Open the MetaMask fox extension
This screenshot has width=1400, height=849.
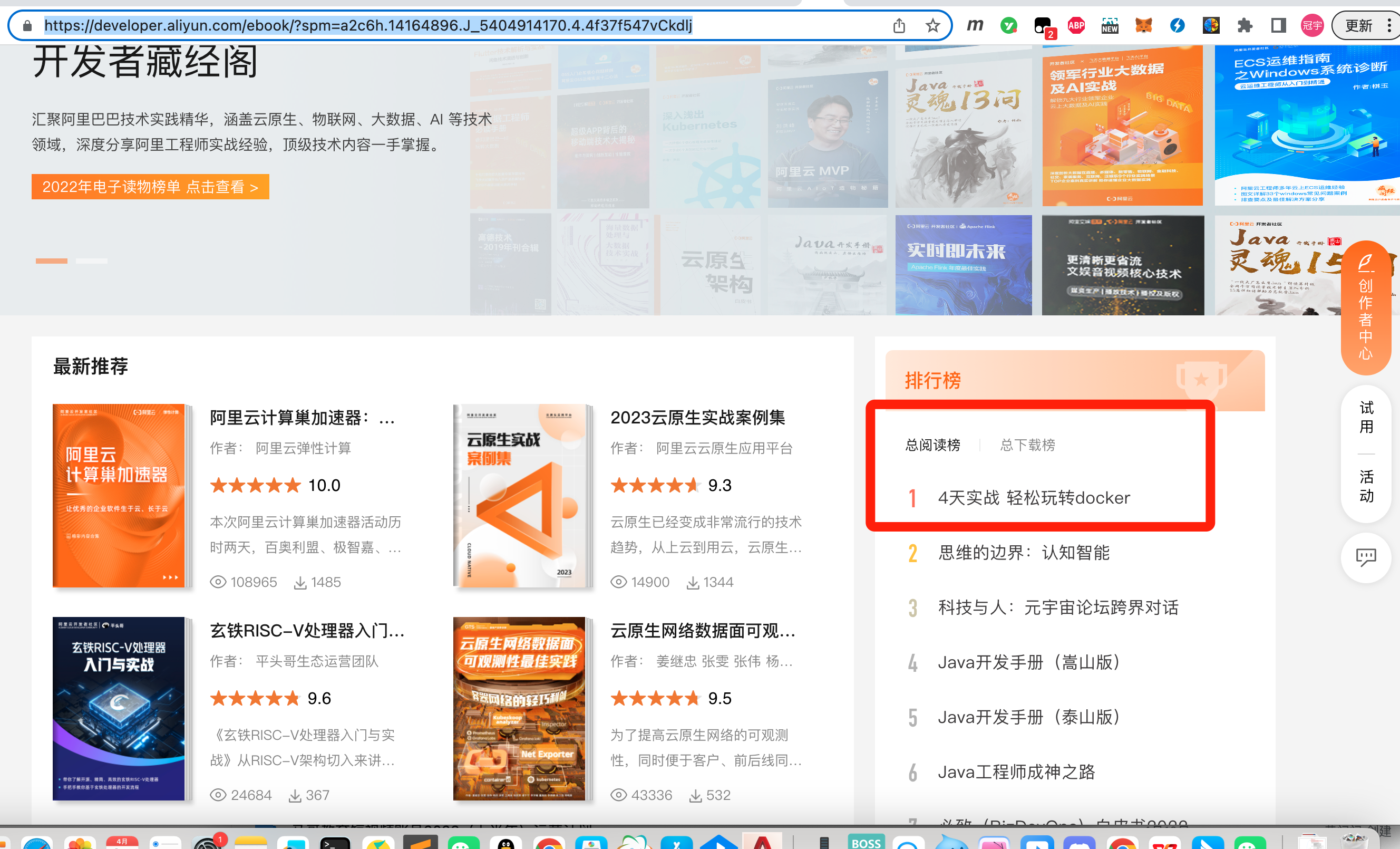(x=1143, y=25)
